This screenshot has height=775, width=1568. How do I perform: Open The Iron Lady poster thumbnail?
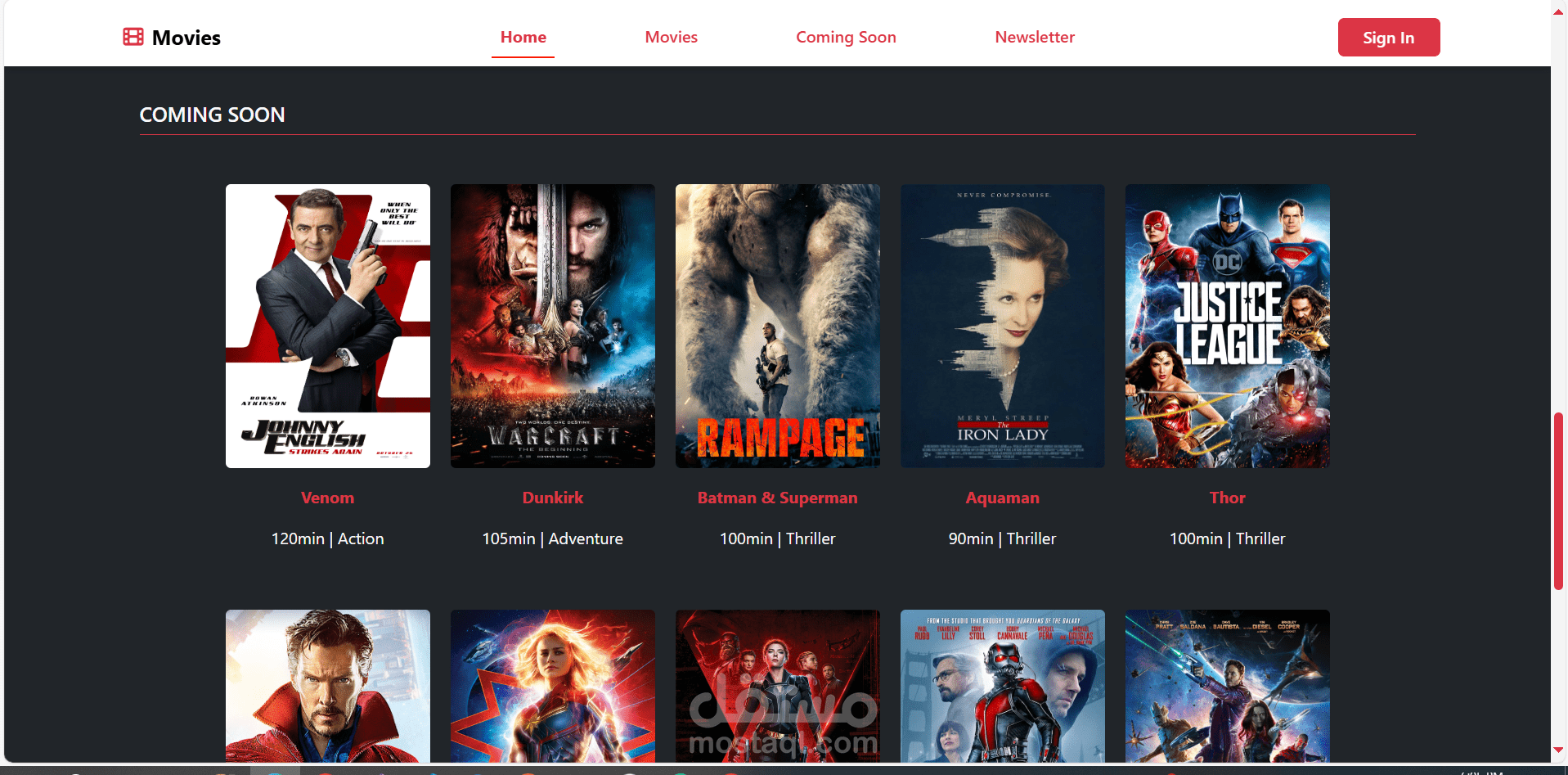[x=1003, y=326]
